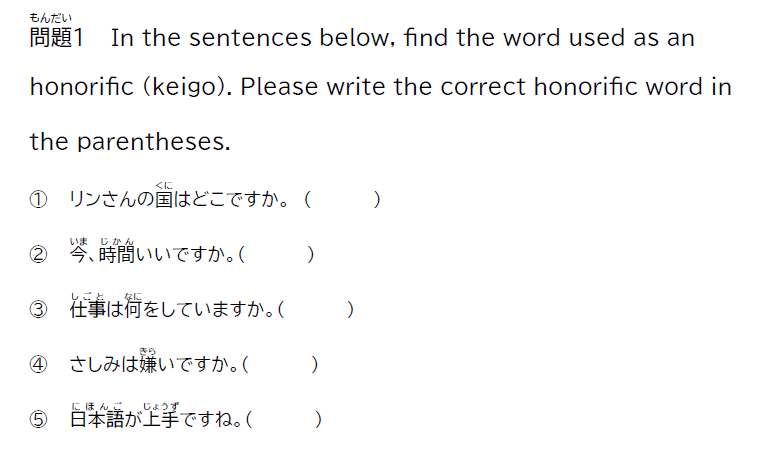The image size is (763, 449).
Task: Click inside parentheses of sentence ③
Action: 316,309
